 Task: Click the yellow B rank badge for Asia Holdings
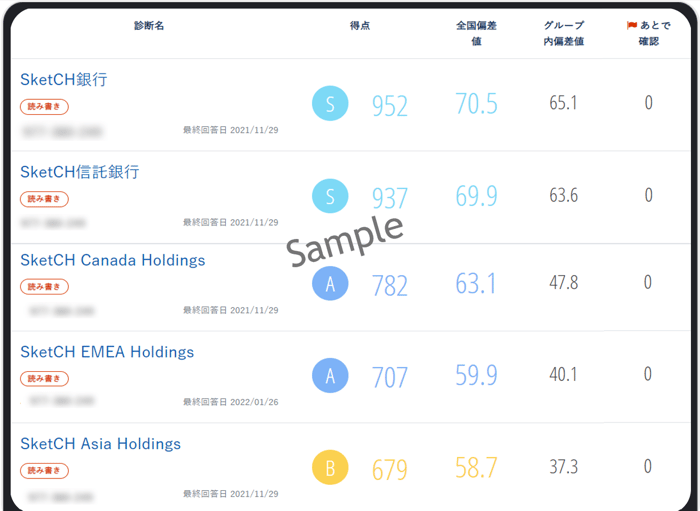point(330,467)
